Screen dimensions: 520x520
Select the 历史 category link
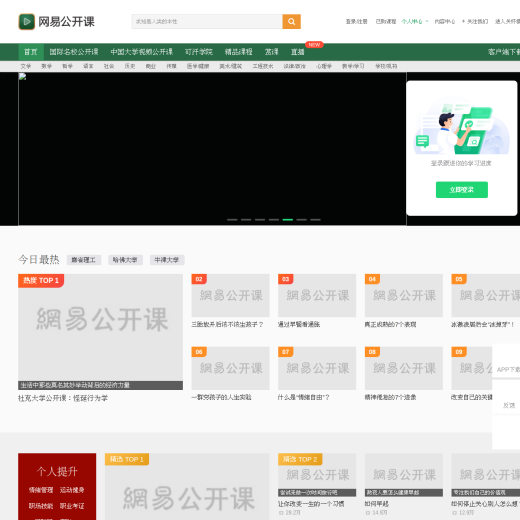(130, 66)
